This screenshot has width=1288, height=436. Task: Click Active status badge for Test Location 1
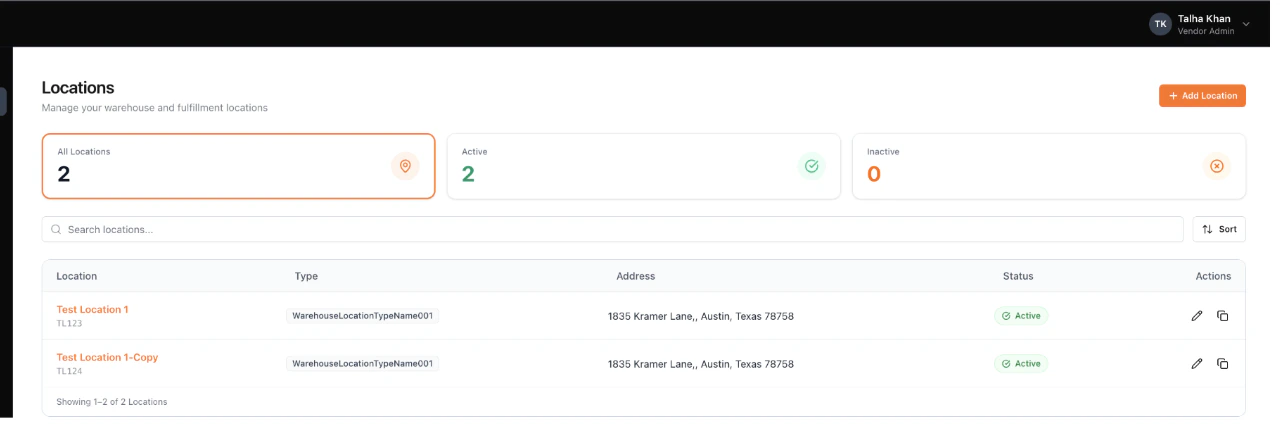pos(1021,316)
